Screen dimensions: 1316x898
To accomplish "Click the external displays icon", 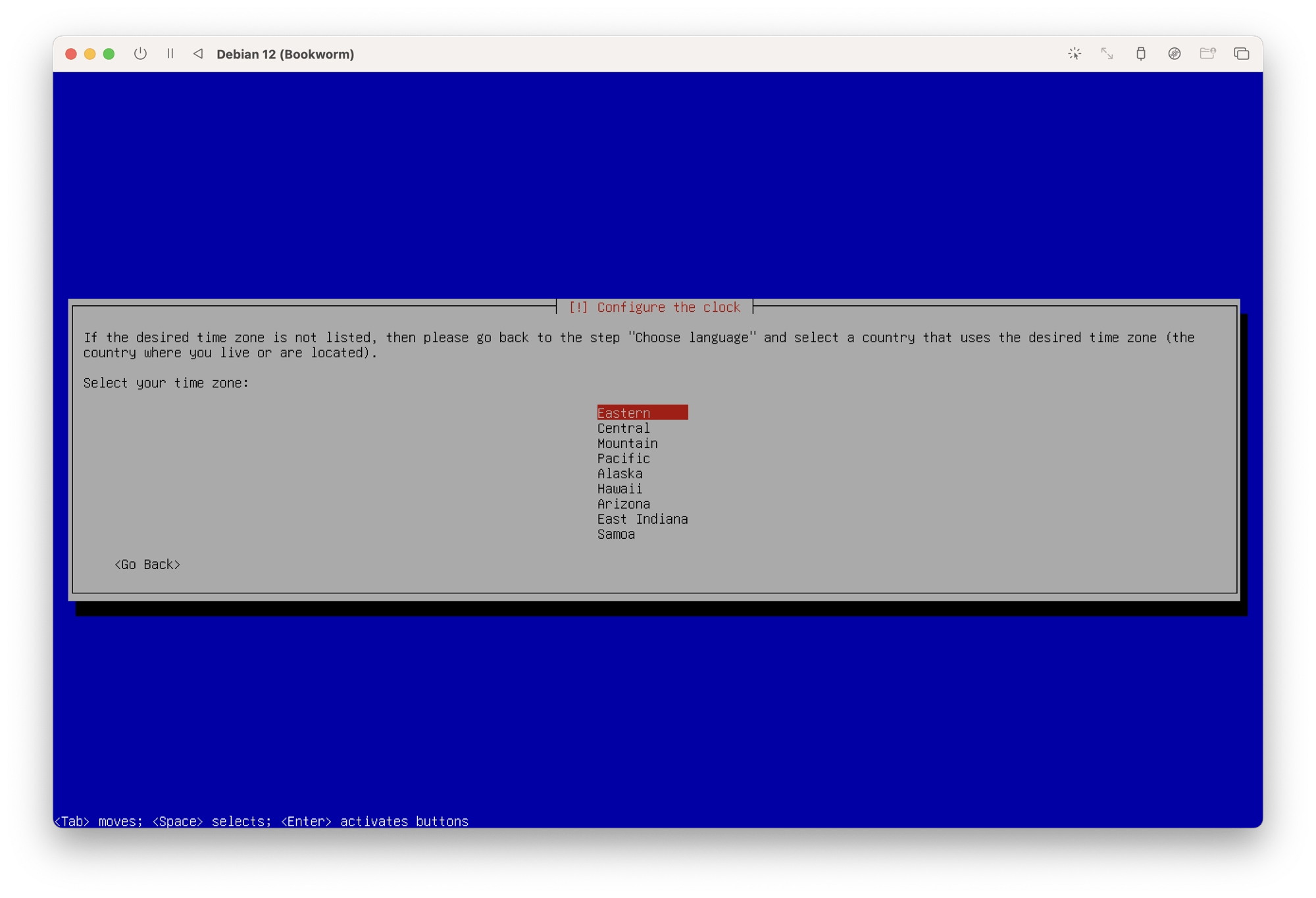I will coord(1242,54).
